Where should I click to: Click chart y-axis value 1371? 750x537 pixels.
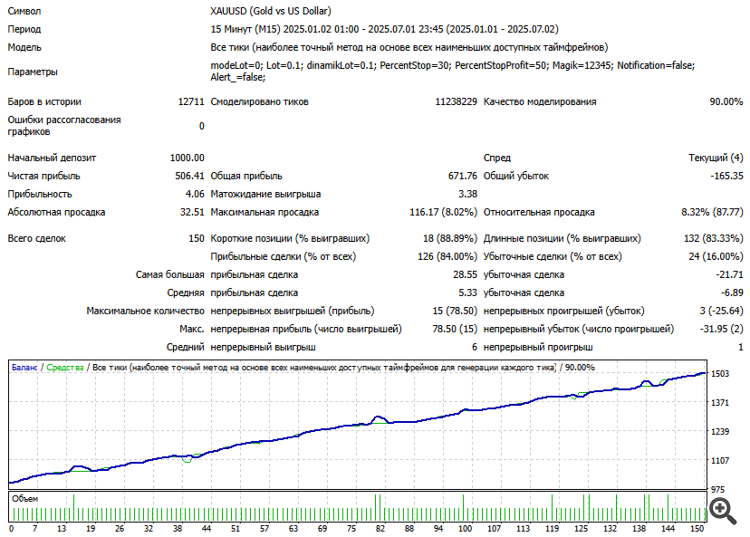[x=720, y=403]
